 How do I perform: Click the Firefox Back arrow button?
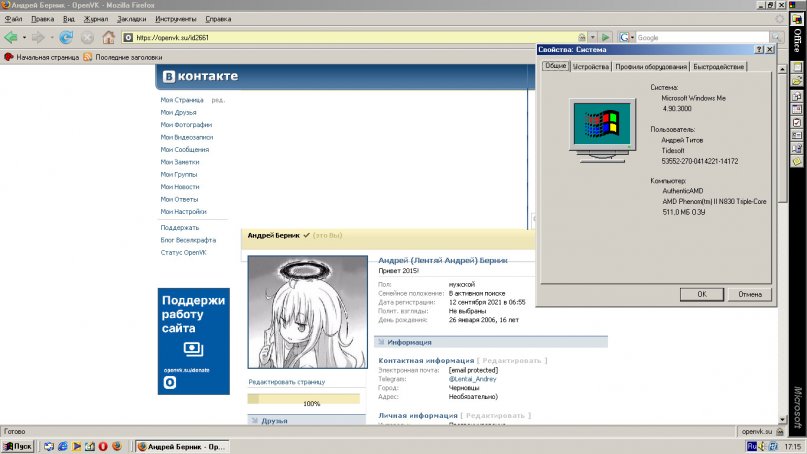(x=10, y=37)
